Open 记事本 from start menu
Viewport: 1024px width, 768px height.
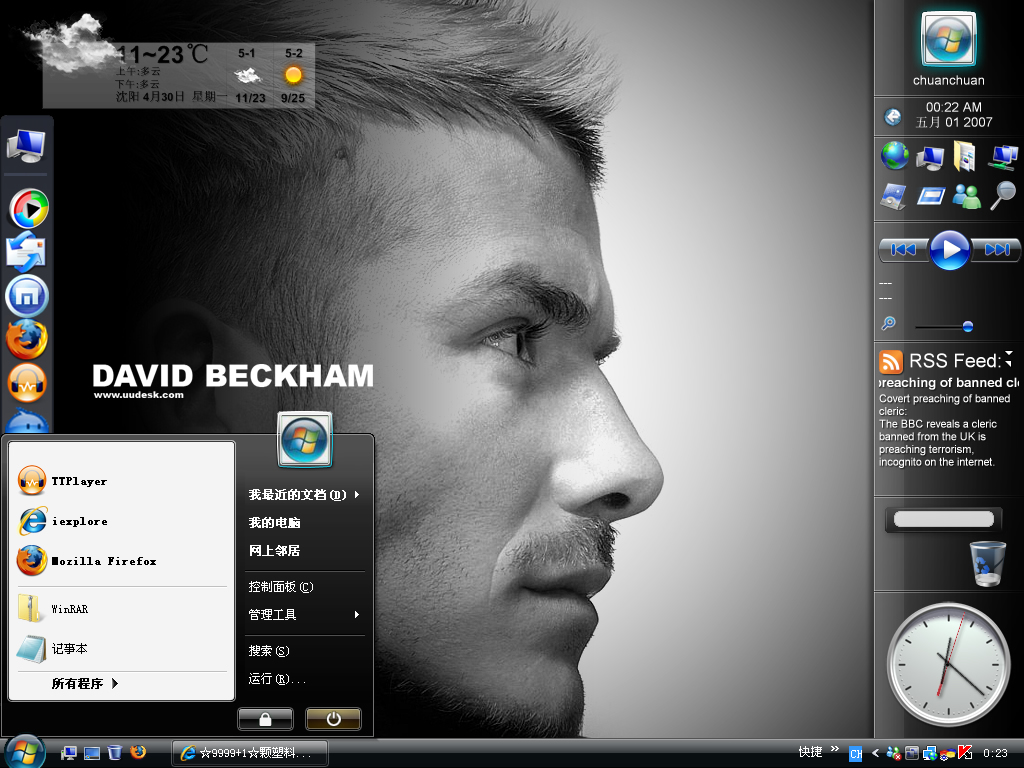pyautogui.click(x=122, y=648)
